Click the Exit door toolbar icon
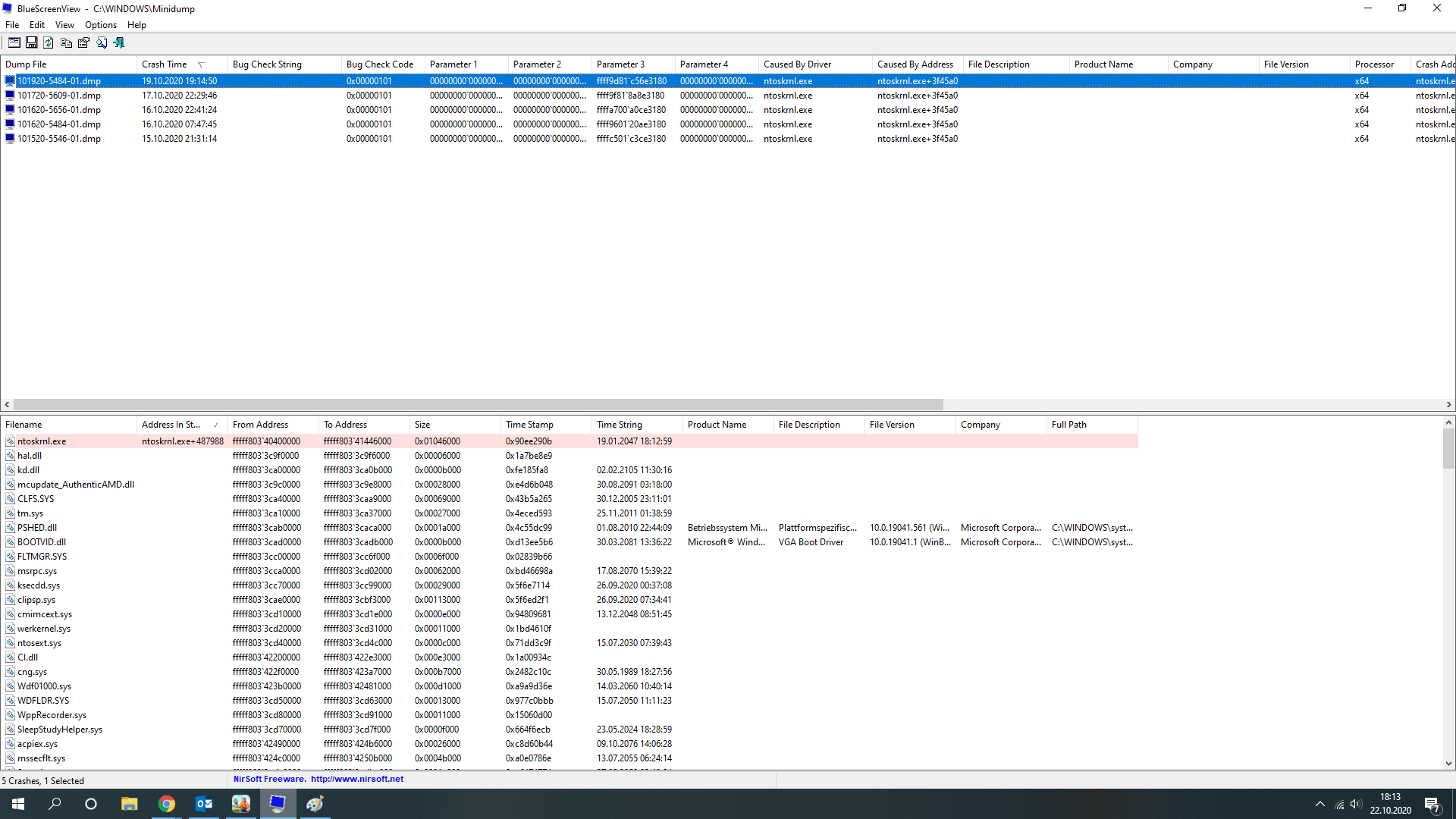This screenshot has width=1456, height=819. (x=119, y=43)
